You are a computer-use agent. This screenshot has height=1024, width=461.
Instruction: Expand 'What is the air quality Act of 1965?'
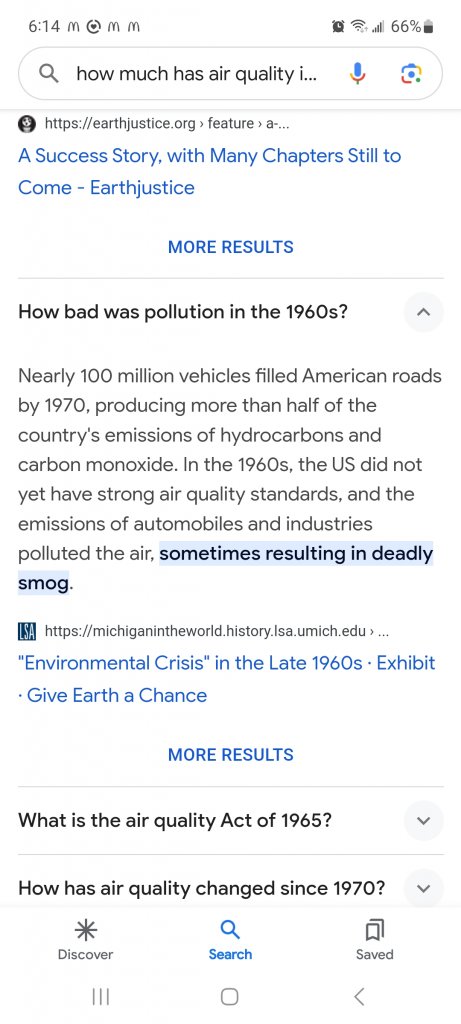click(x=423, y=820)
